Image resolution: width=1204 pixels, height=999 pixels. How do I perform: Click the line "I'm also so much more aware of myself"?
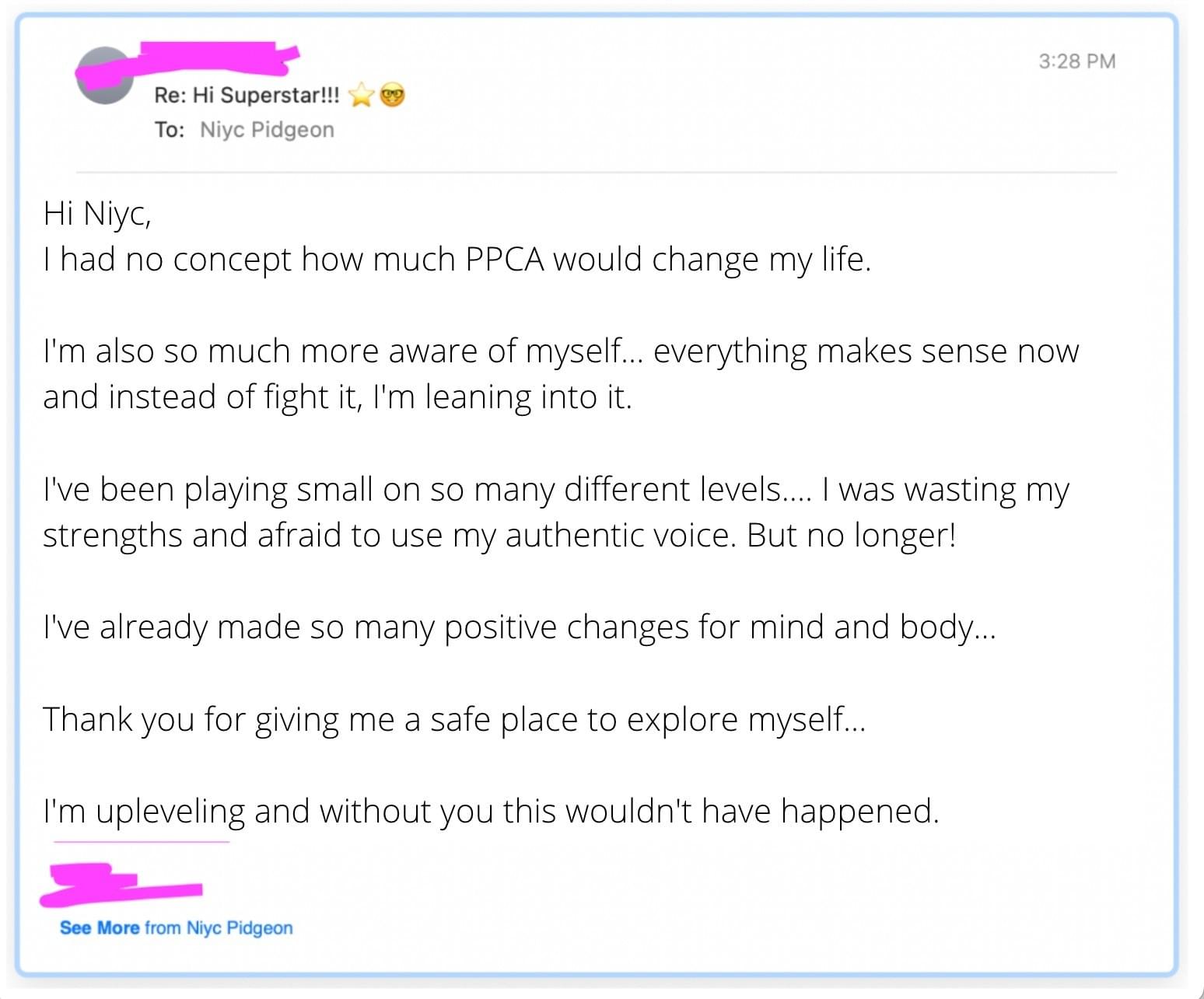point(560,351)
